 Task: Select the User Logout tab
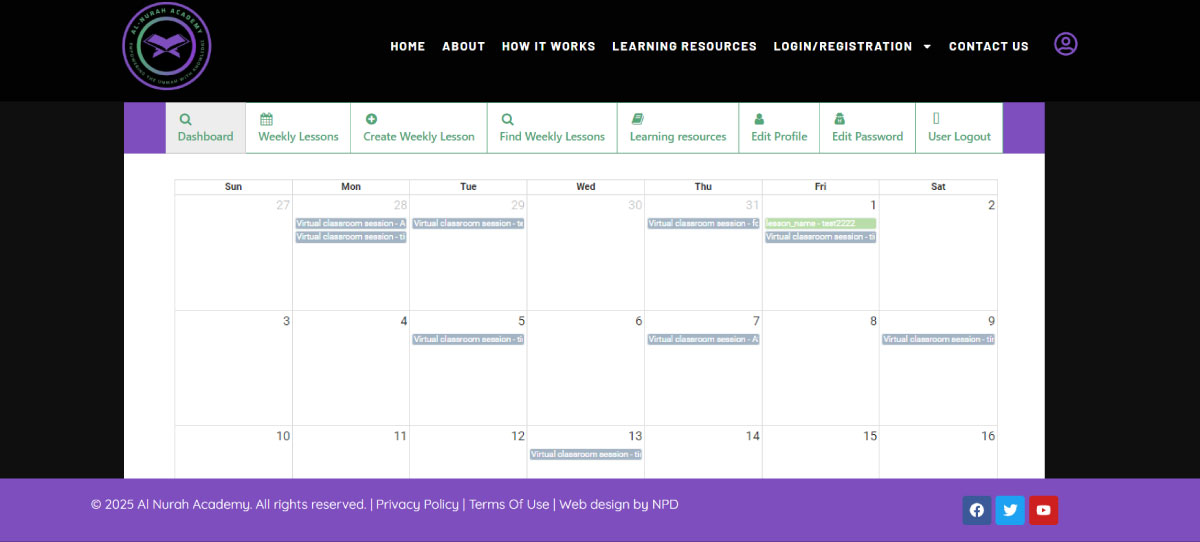[959, 128]
